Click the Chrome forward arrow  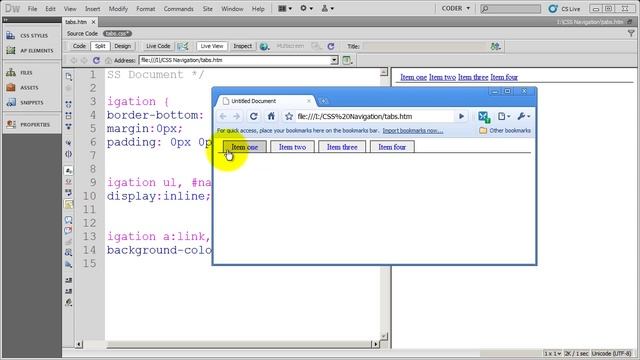pos(236,116)
